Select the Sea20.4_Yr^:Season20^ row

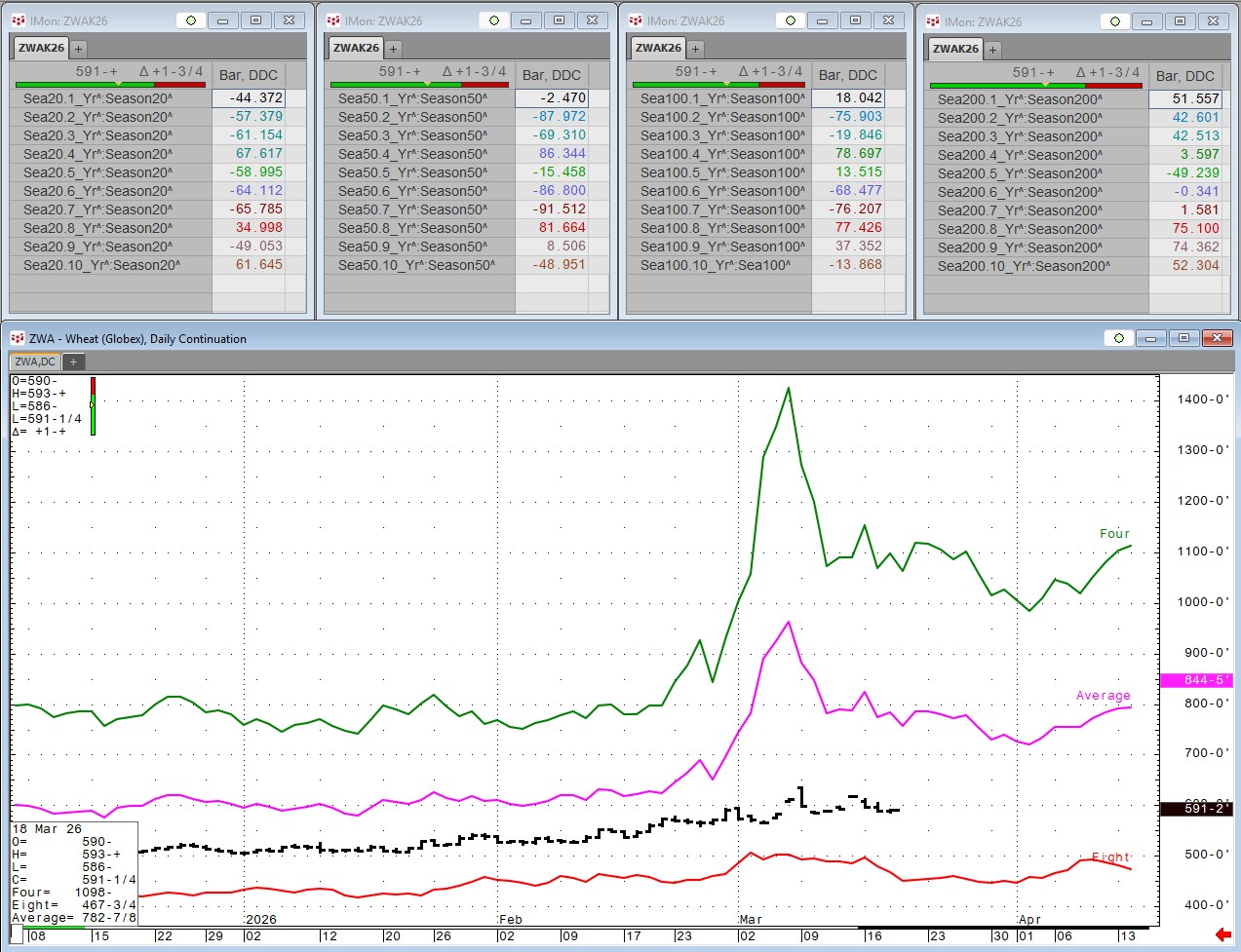(x=97, y=154)
